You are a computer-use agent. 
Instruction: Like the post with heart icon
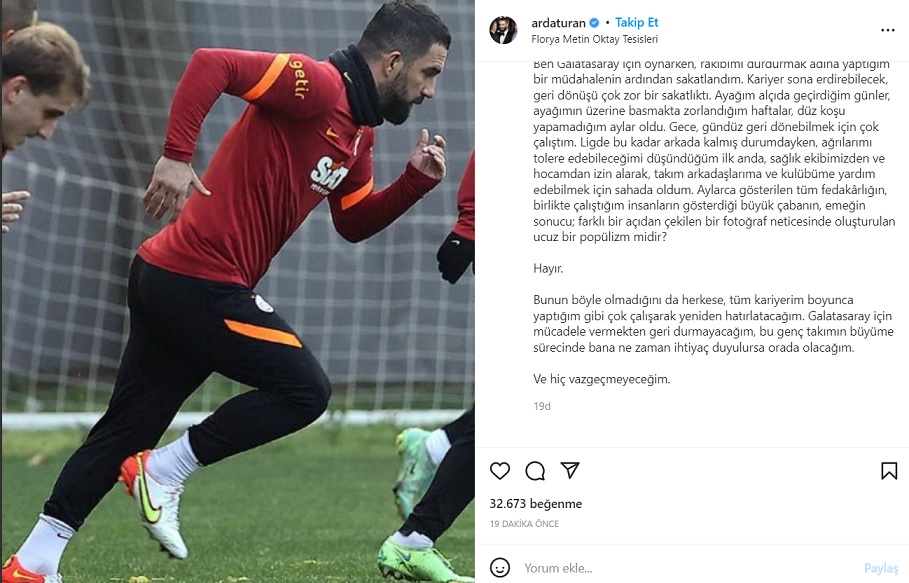click(500, 471)
